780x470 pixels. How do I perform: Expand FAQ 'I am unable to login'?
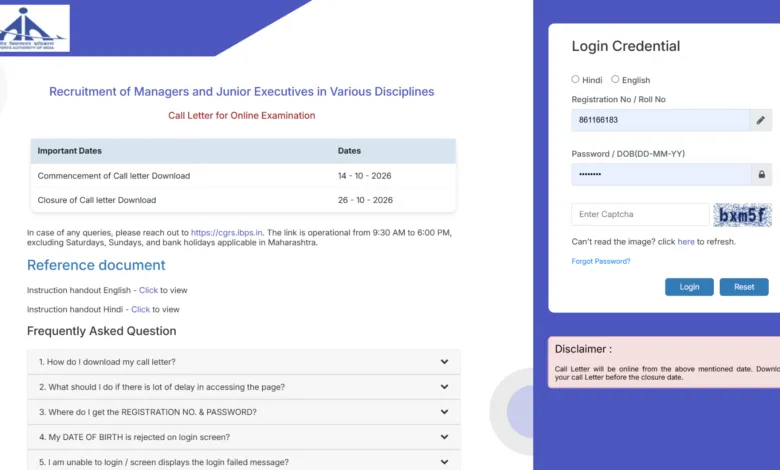point(244,462)
